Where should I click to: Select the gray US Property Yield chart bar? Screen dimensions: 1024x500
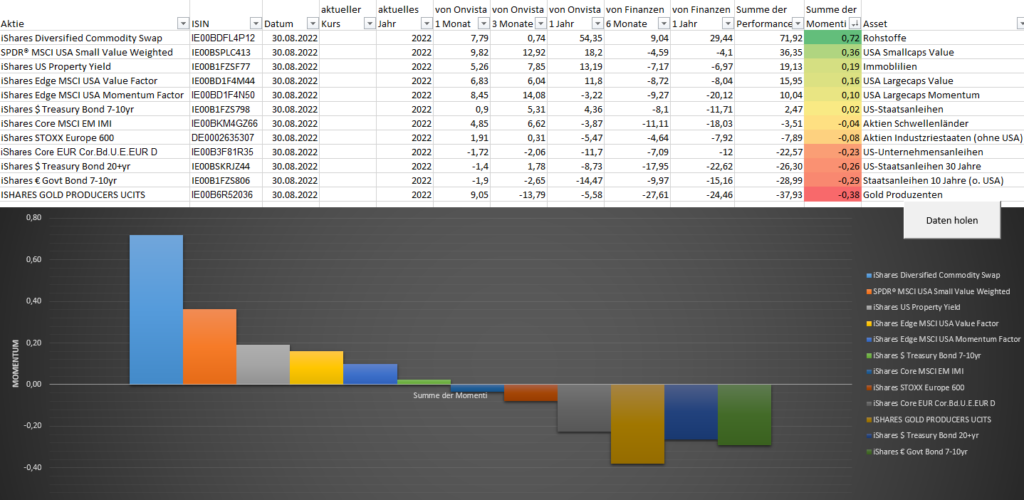point(263,364)
